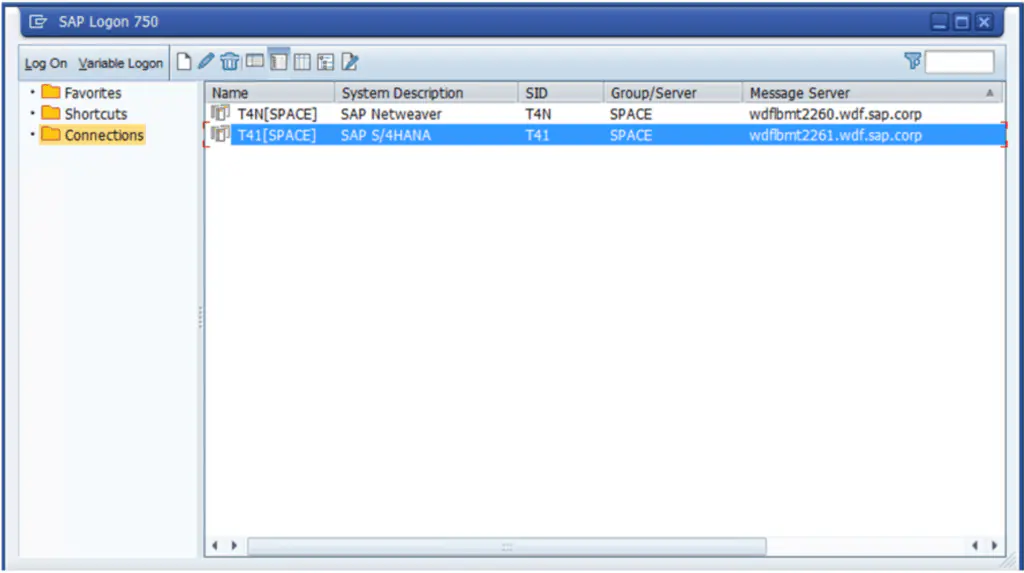Click the bottom-left scroll right arrow
Image resolution: width=1024 pixels, height=573 pixels.
pyautogui.click(x=234, y=546)
